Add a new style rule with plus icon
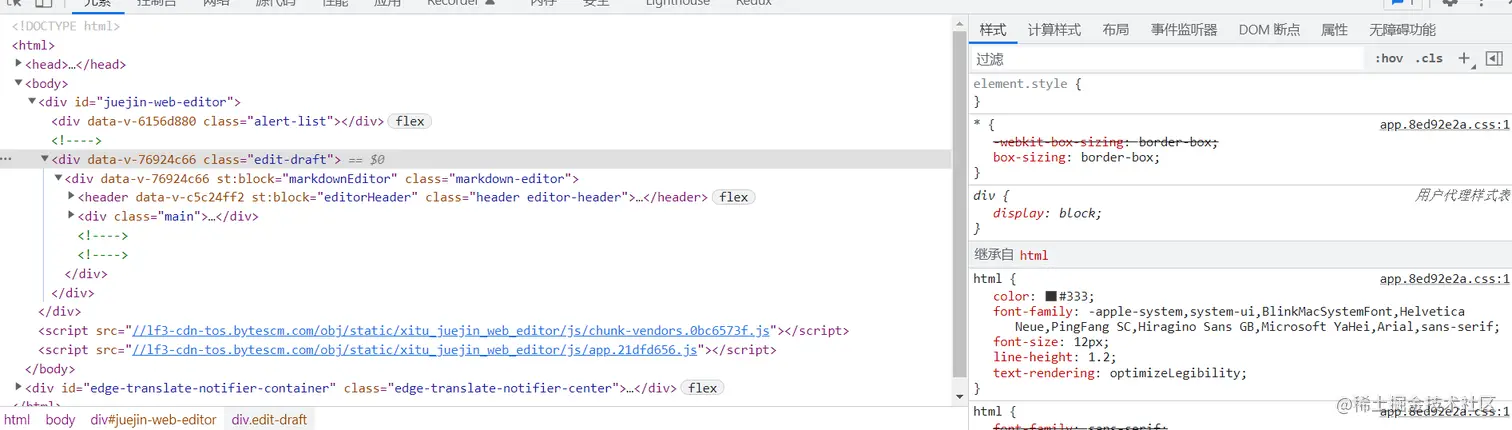This screenshot has width=1512, height=430. pos(1464,59)
